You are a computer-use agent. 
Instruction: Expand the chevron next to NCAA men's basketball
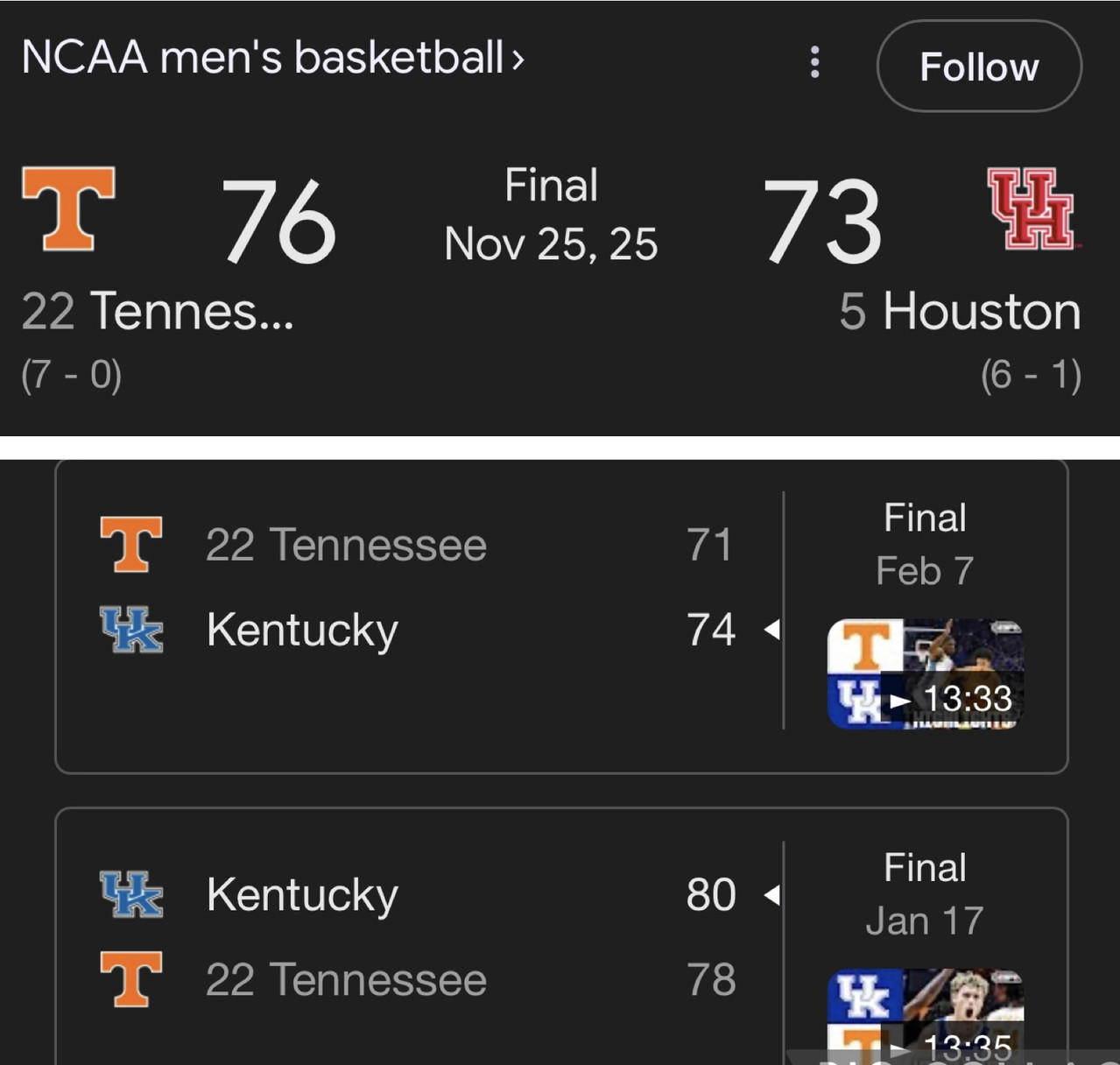(x=518, y=60)
